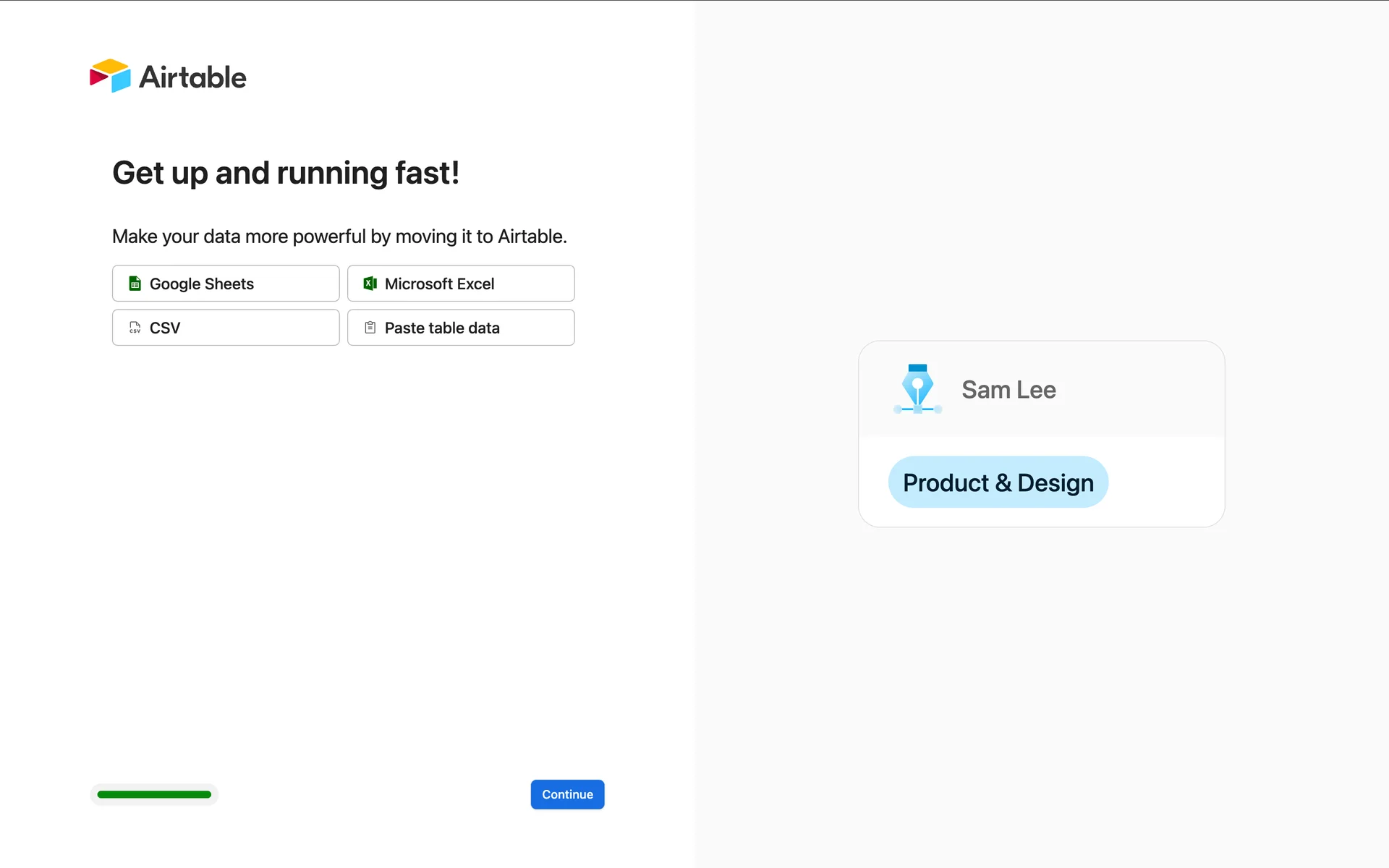This screenshot has width=1389, height=868.
Task: Click the clipboard paste icon
Action: tap(370, 328)
